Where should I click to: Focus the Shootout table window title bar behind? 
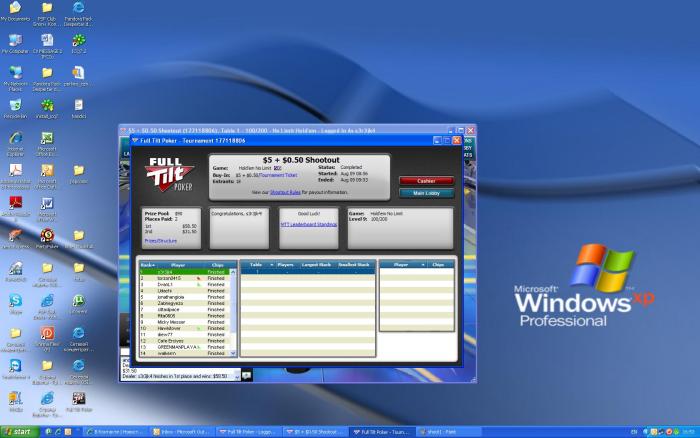click(x=286, y=130)
